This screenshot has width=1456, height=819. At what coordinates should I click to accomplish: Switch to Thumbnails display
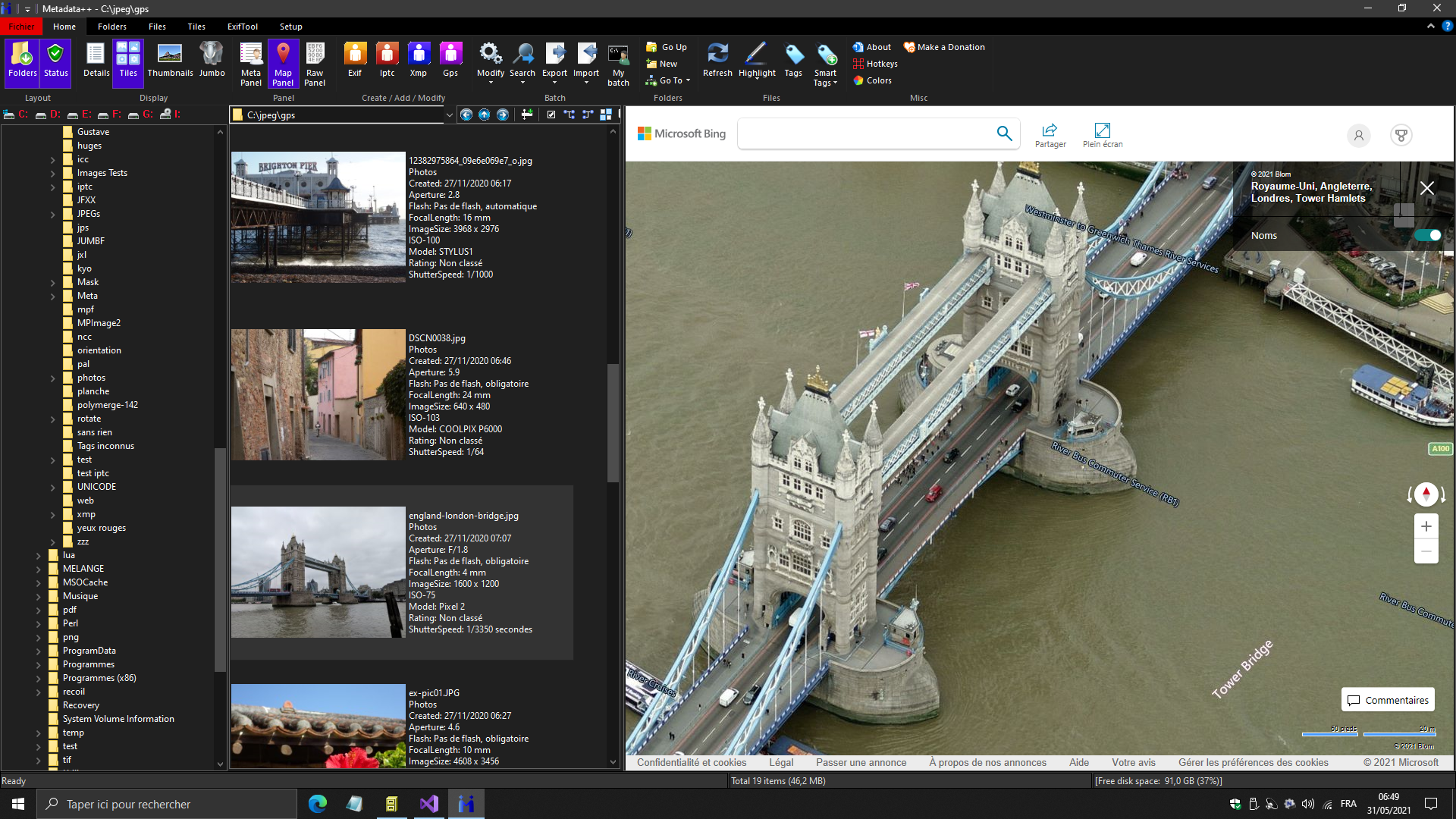[x=170, y=61]
